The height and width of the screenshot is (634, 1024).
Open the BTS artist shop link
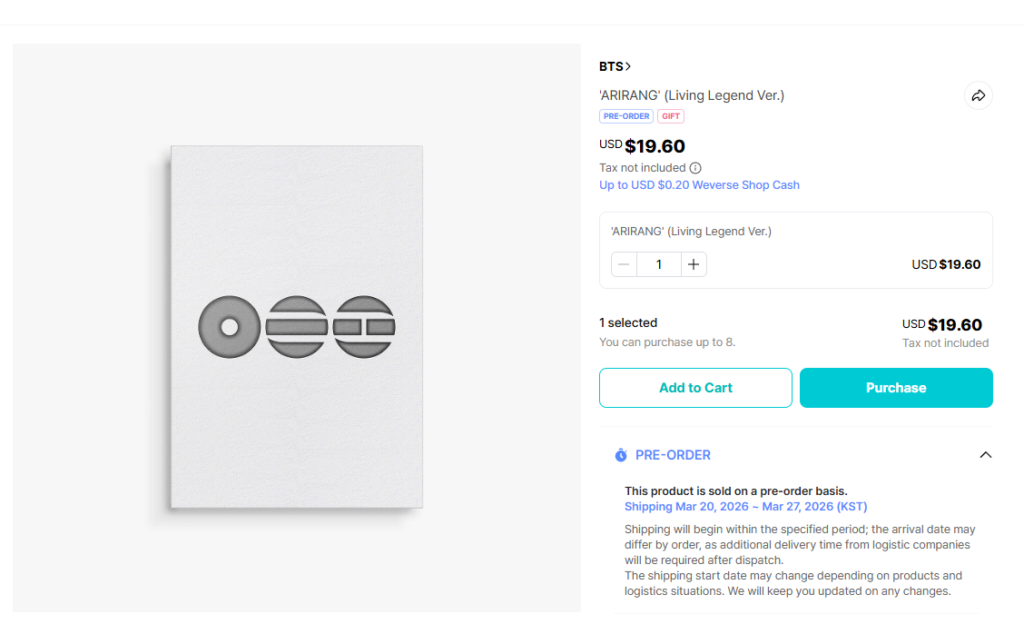click(x=611, y=67)
